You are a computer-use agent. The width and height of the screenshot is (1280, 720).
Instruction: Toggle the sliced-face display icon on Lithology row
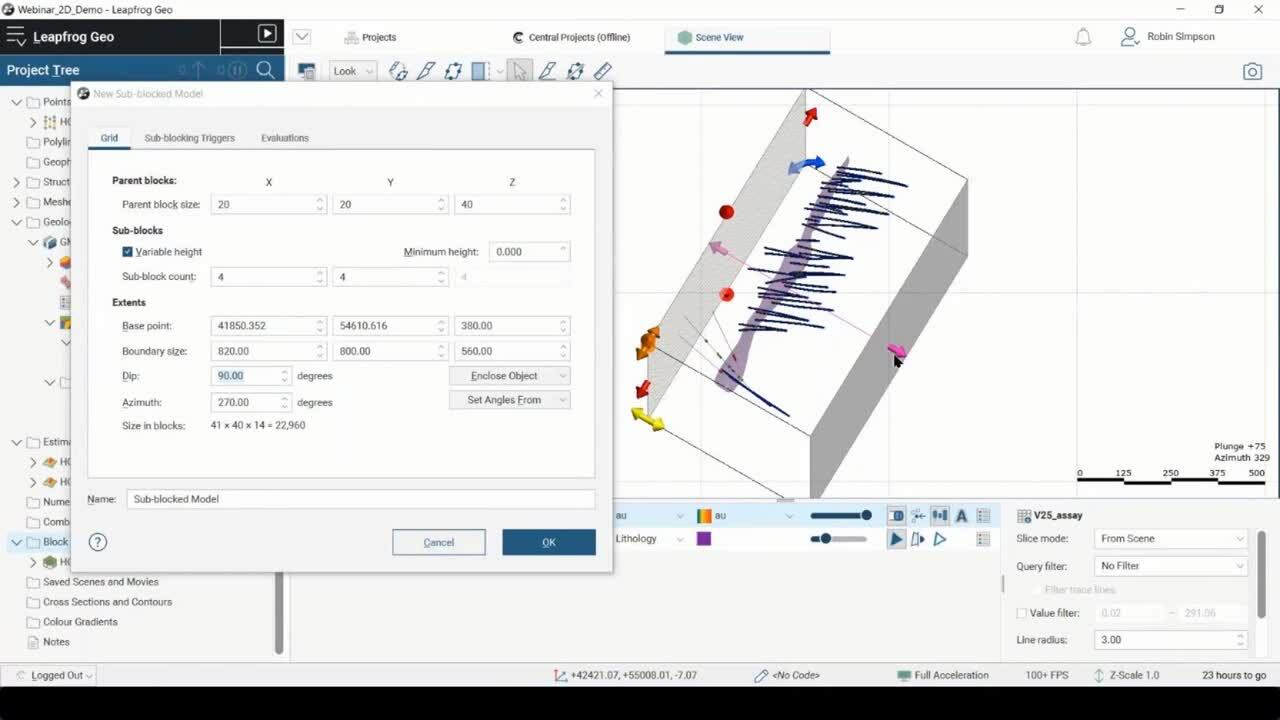(917, 539)
